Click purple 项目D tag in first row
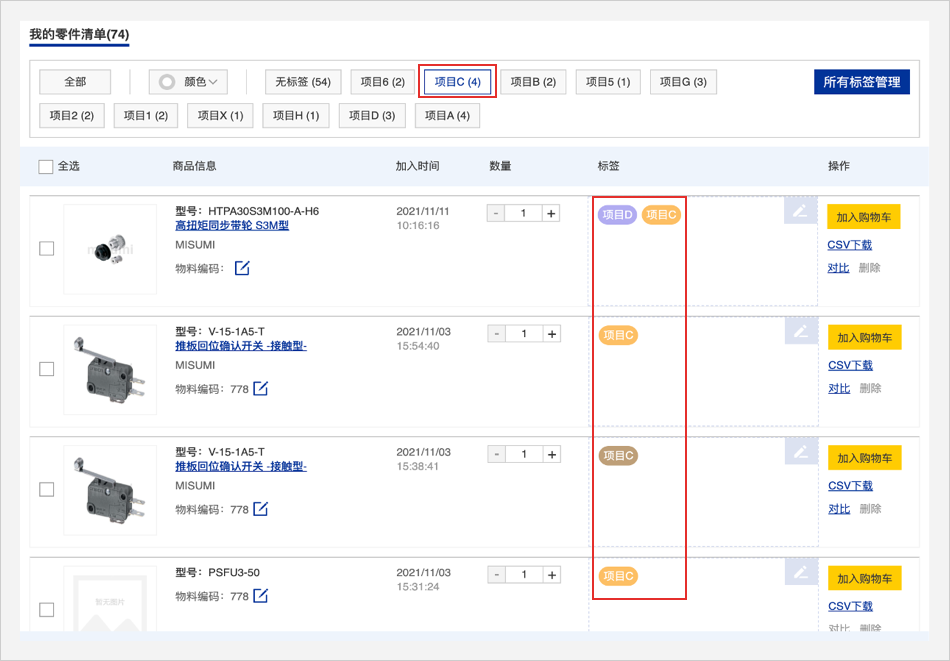This screenshot has height=661, width=950. pyautogui.click(x=617, y=215)
